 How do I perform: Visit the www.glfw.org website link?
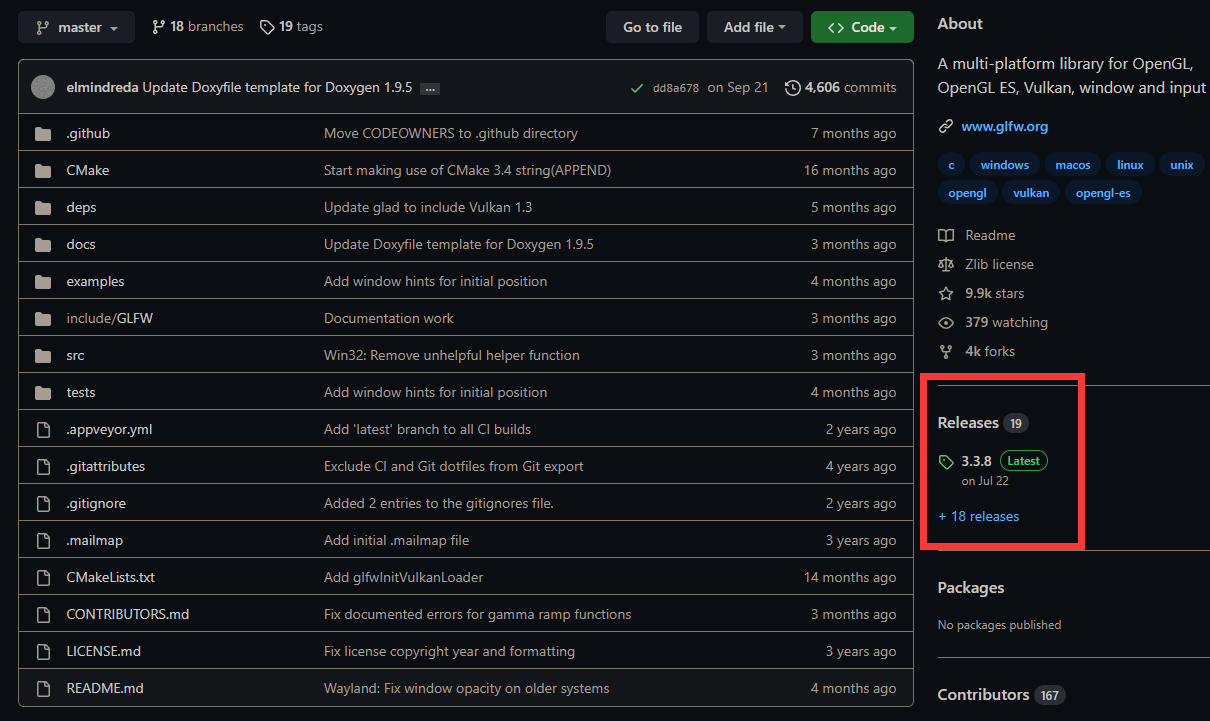pyautogui.click(x=1004, y=126)
